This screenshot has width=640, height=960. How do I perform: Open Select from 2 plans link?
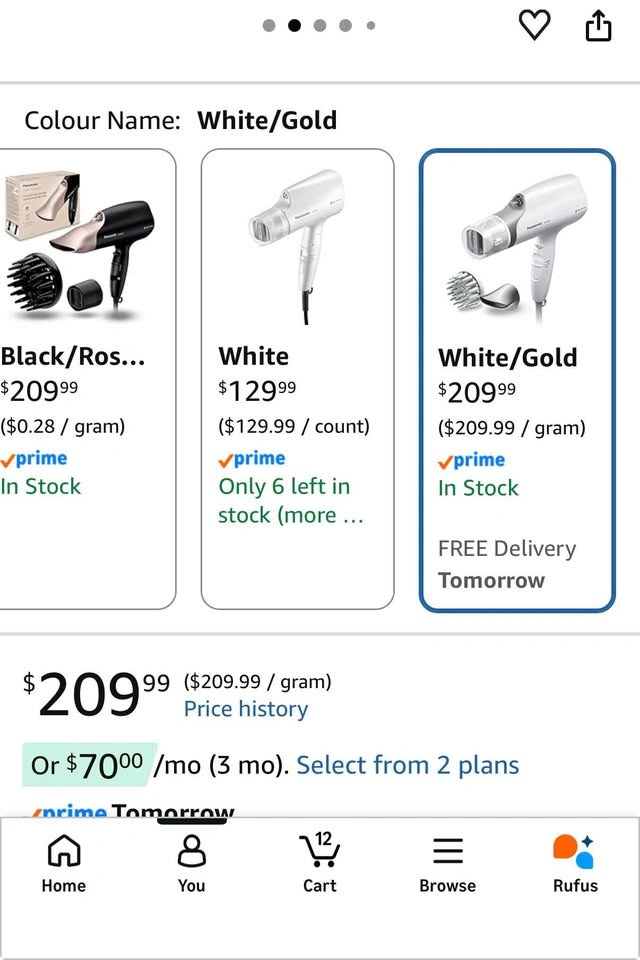tap(408, 765)
